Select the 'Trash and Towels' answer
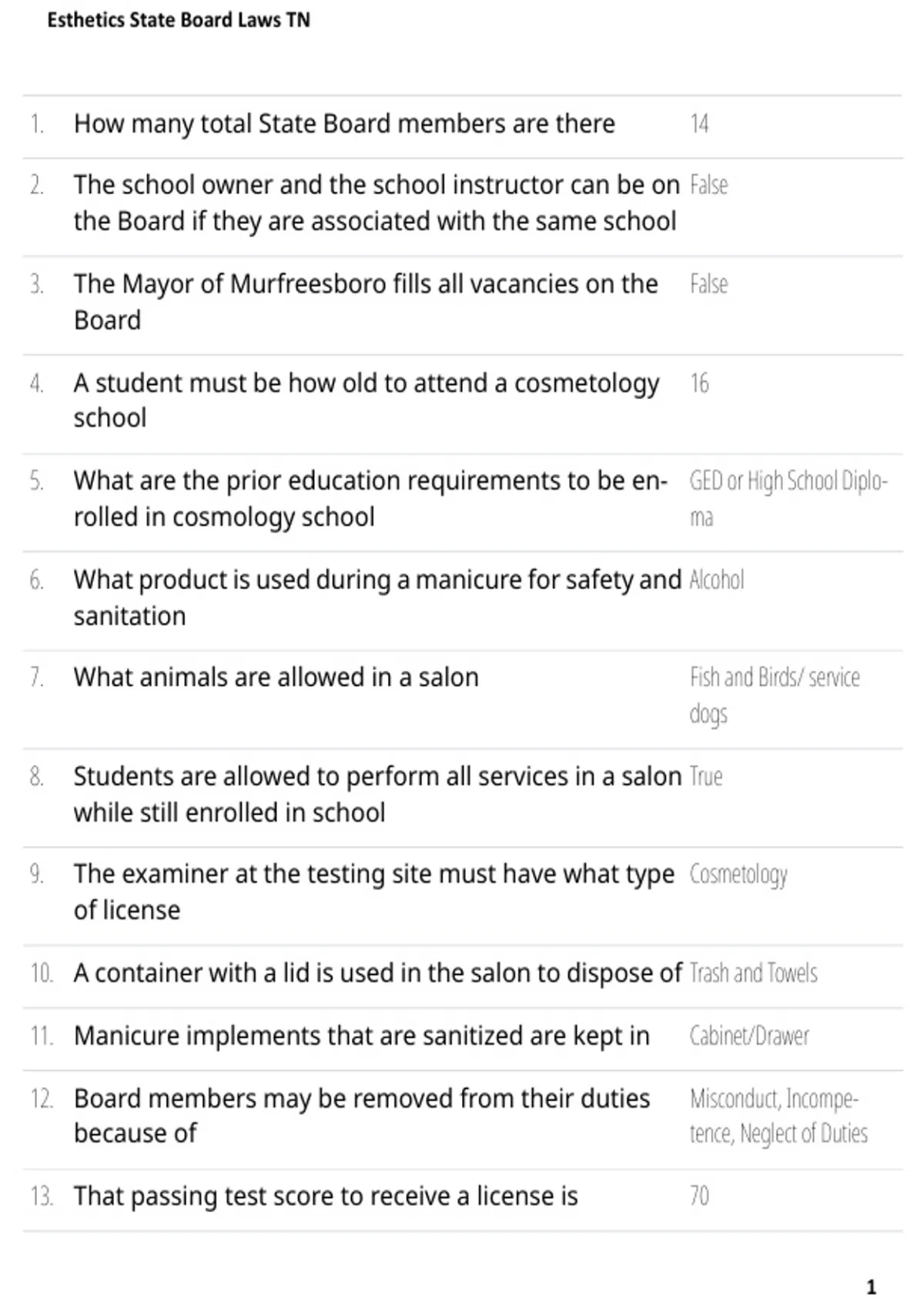Viewport: 924px width, 1309px height. [x=753, y=973]
